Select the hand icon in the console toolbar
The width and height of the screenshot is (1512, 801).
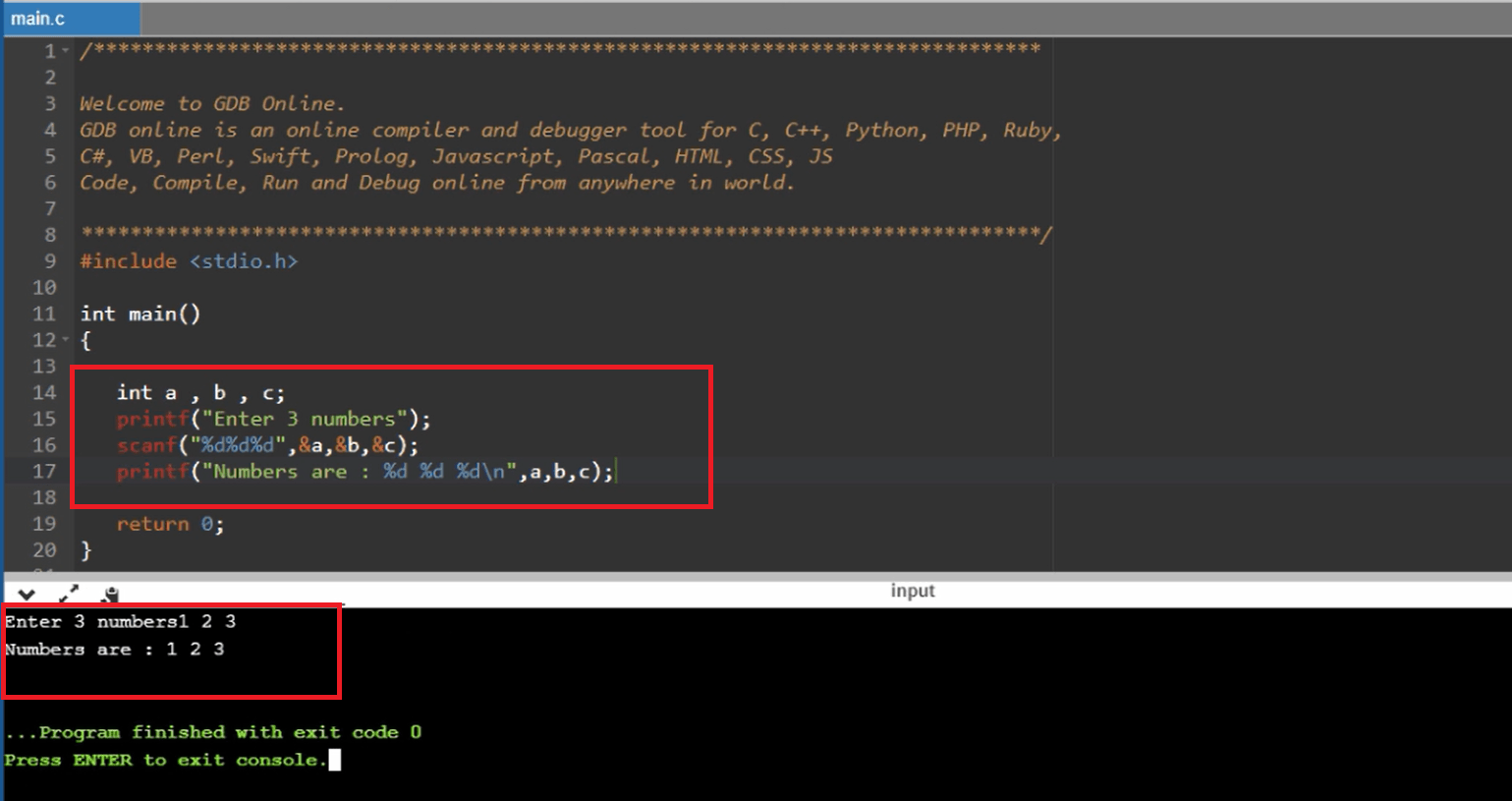[x=110, y=593]
